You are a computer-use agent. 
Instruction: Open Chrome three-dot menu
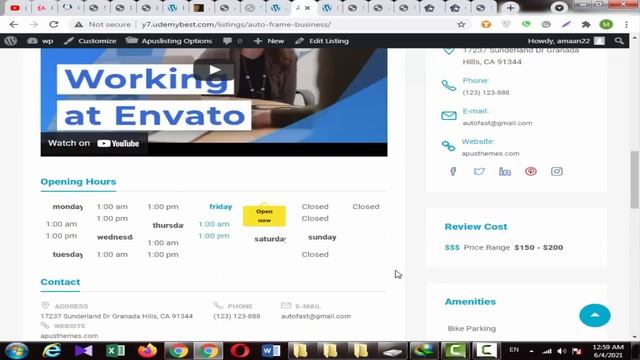(627, 24)
